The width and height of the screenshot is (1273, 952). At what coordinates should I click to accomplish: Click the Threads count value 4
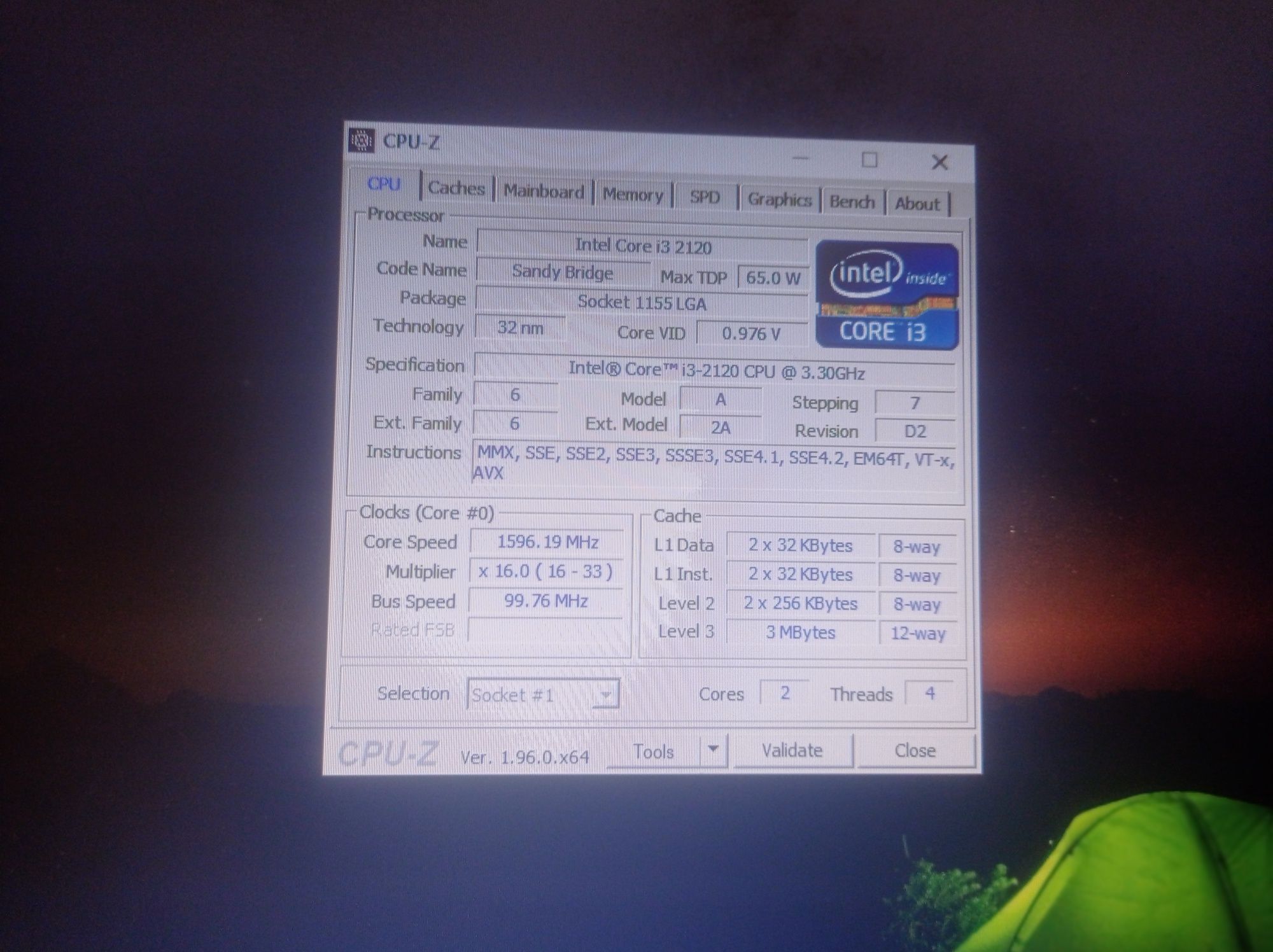930,693
